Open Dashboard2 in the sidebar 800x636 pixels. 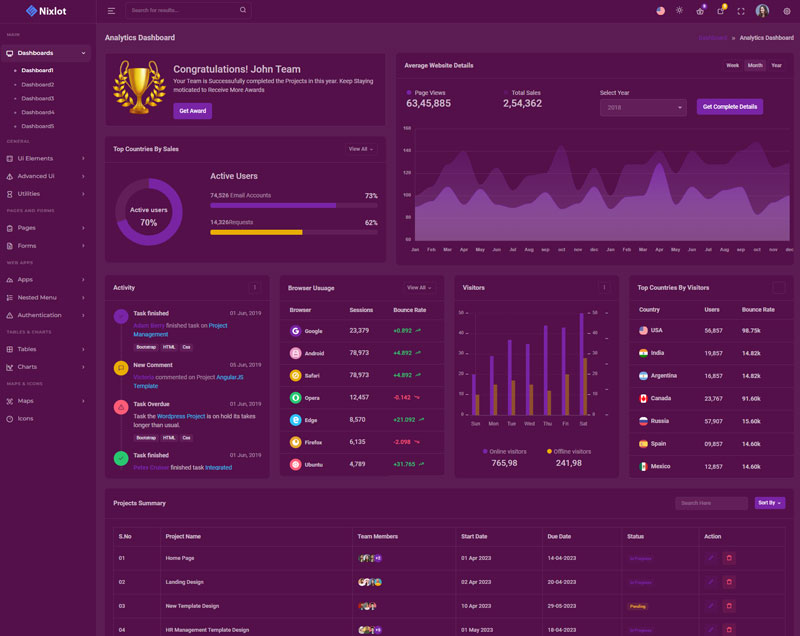point(38,84)
